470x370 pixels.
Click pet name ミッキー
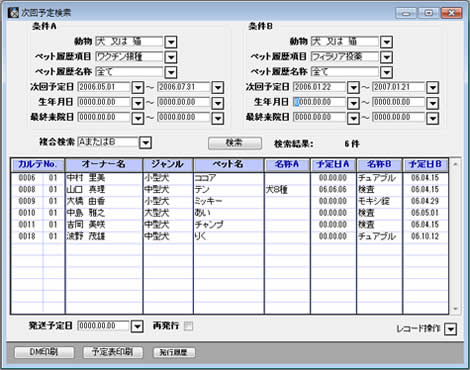pos(208,201)
